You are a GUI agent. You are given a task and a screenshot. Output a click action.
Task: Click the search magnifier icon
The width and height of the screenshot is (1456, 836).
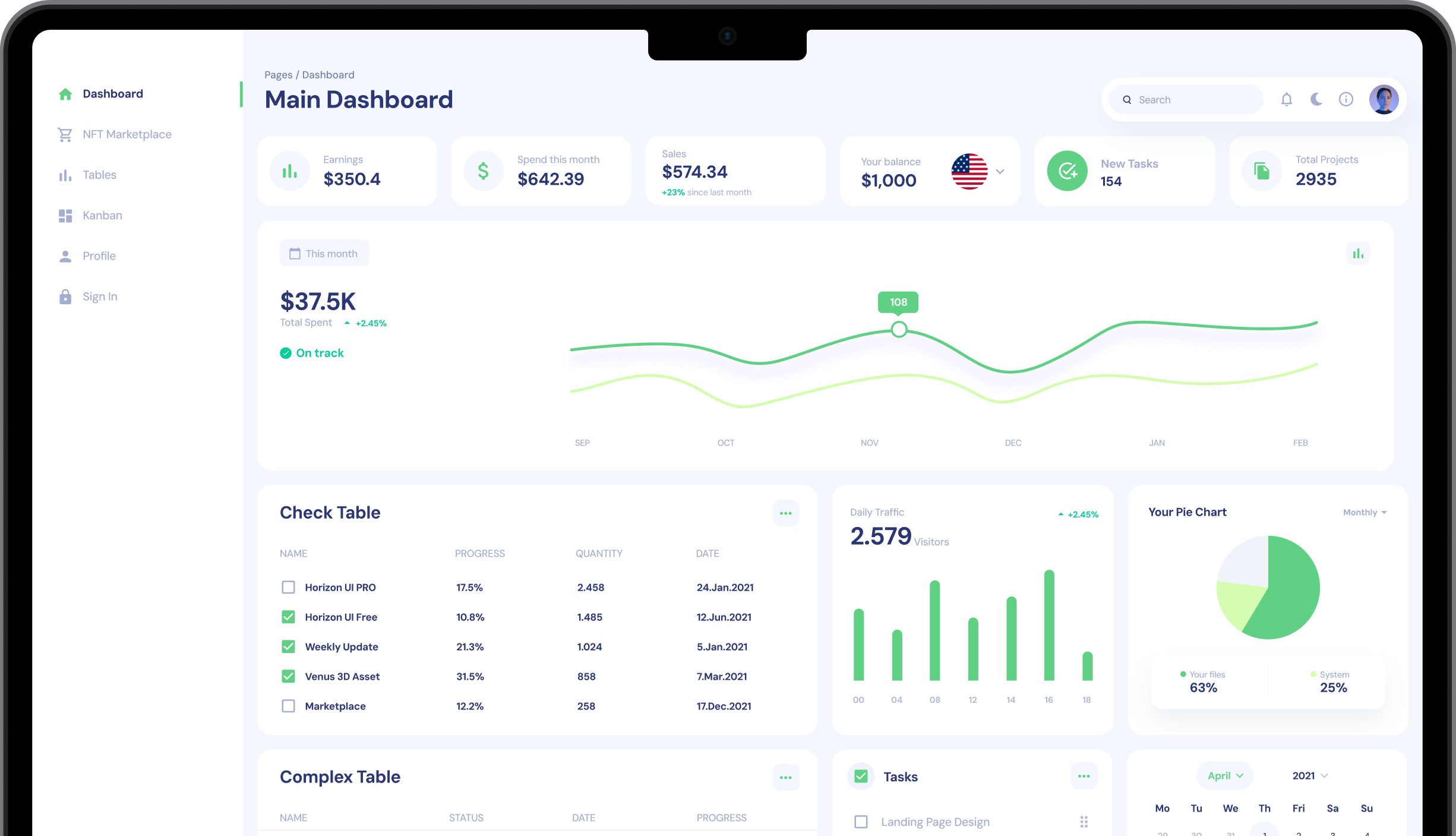pyautogui.click(x=1127, y=100)
